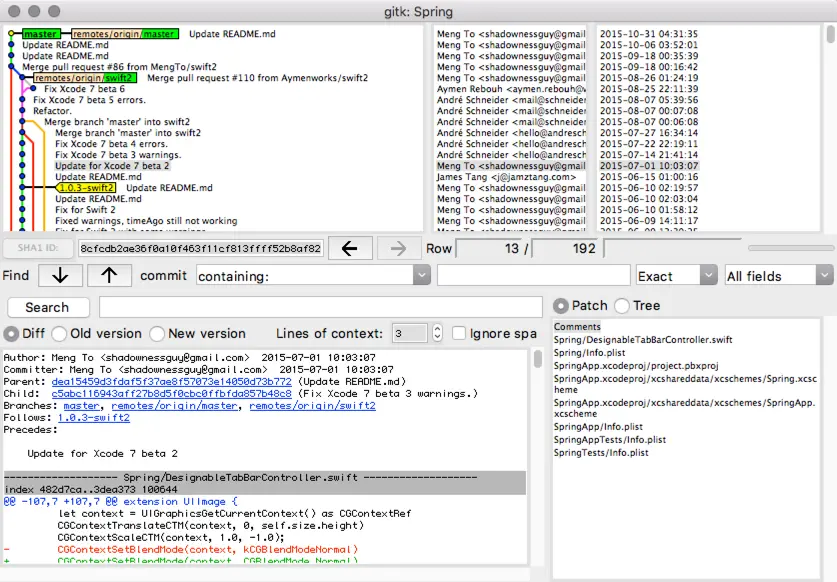Select commit 'Fix Xcode 7 beta 3 warnings.'
Screen dimensions: 837x582
pyautogui.click(x=118, y=155)
